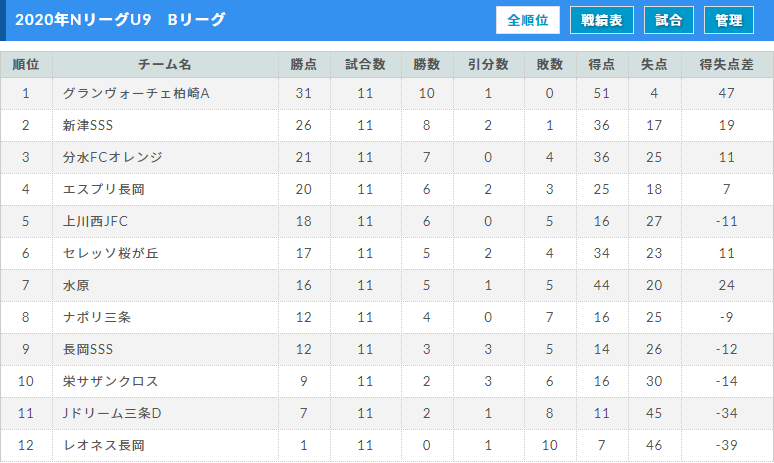Image resolution: width=774 pixels, height=463 pixels.
Task: Select team 長岡SSS
Action: pos(88,349)
